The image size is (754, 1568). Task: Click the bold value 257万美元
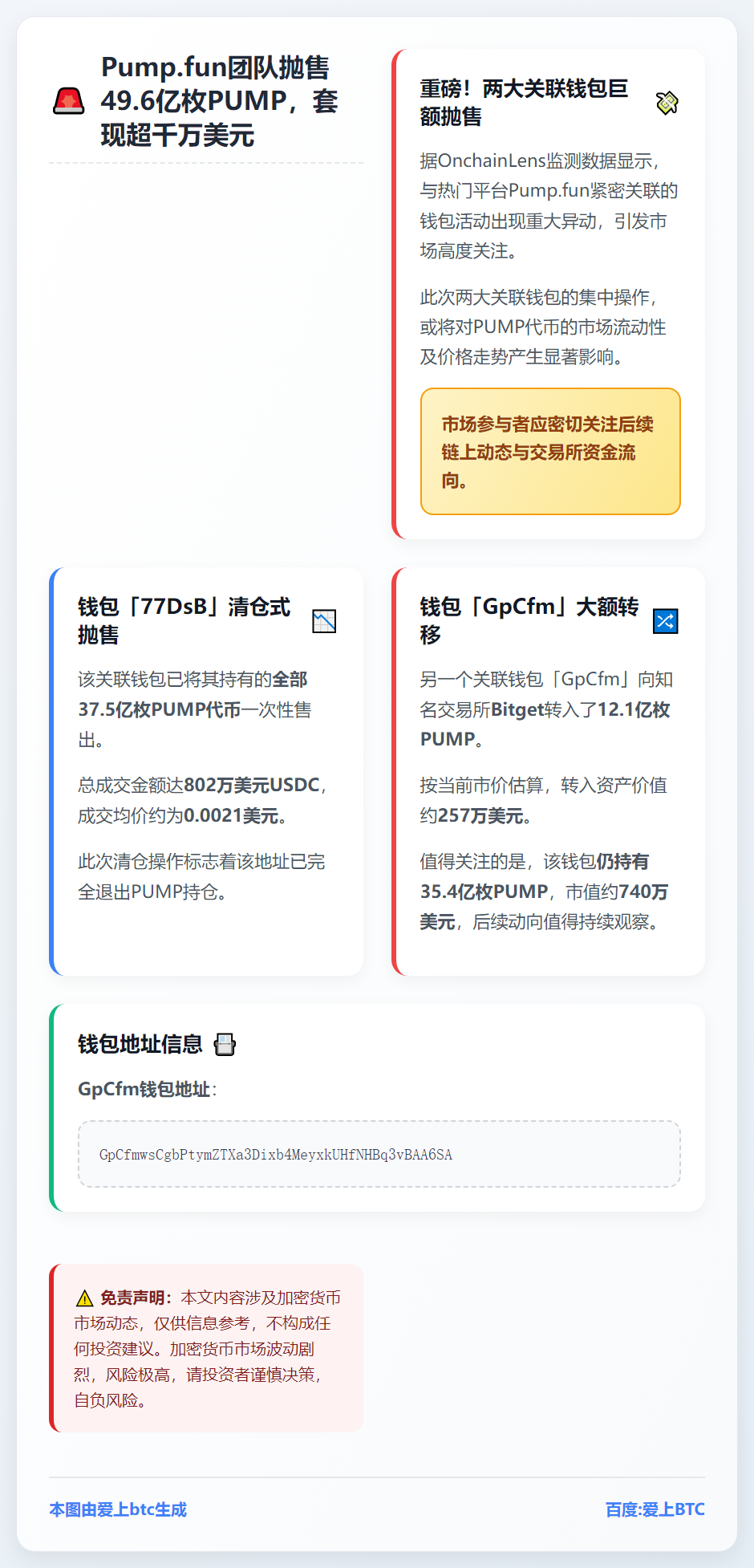[x=480, y=816]
